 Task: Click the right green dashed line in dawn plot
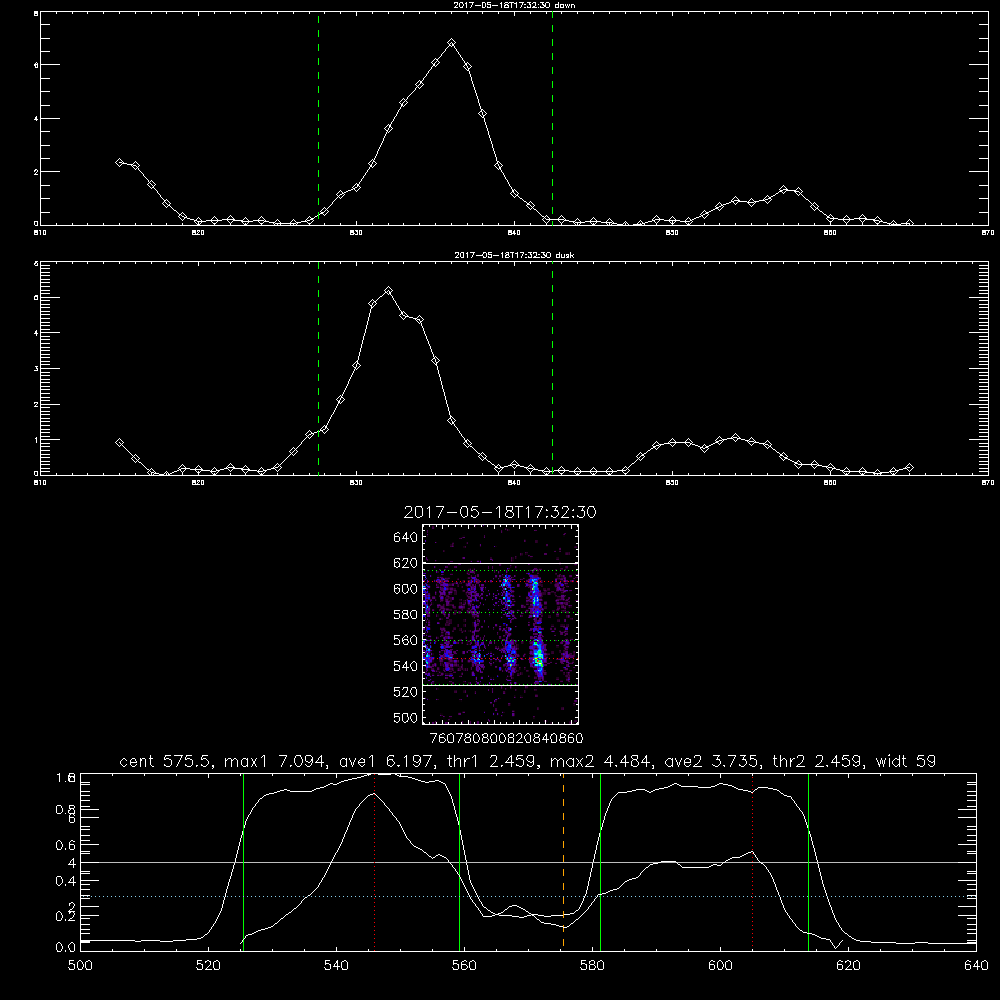tap(552, 119)
